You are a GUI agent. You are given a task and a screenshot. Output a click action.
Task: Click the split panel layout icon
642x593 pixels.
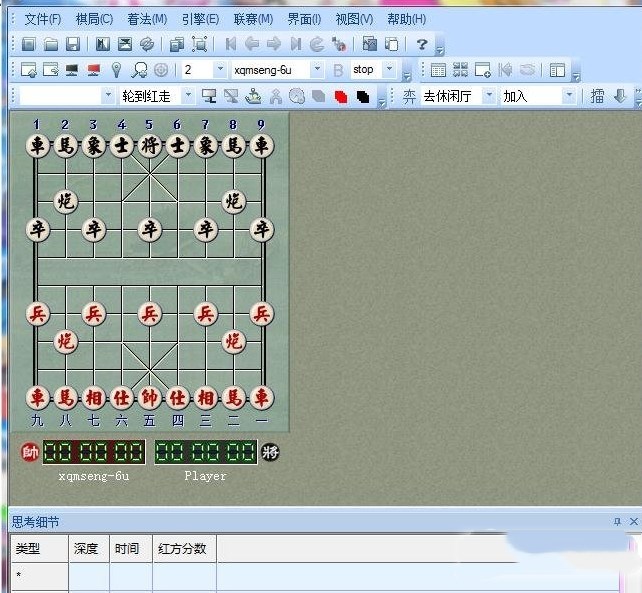(557, 70)
